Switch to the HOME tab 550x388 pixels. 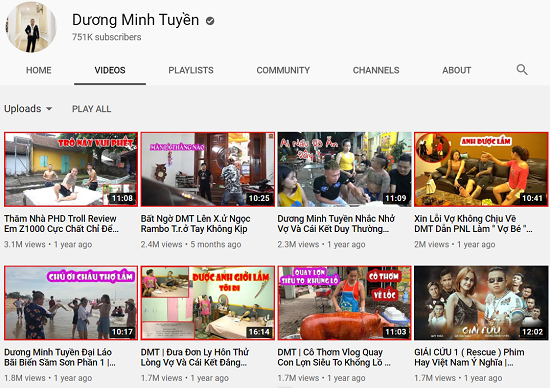click(x=39, y=70)
